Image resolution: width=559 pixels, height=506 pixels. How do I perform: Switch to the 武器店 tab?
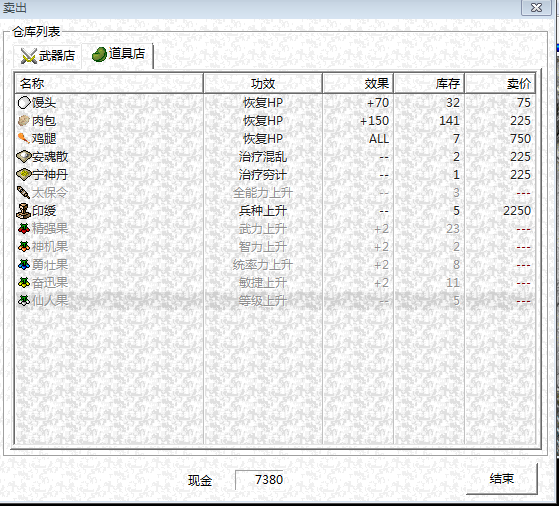47,56
